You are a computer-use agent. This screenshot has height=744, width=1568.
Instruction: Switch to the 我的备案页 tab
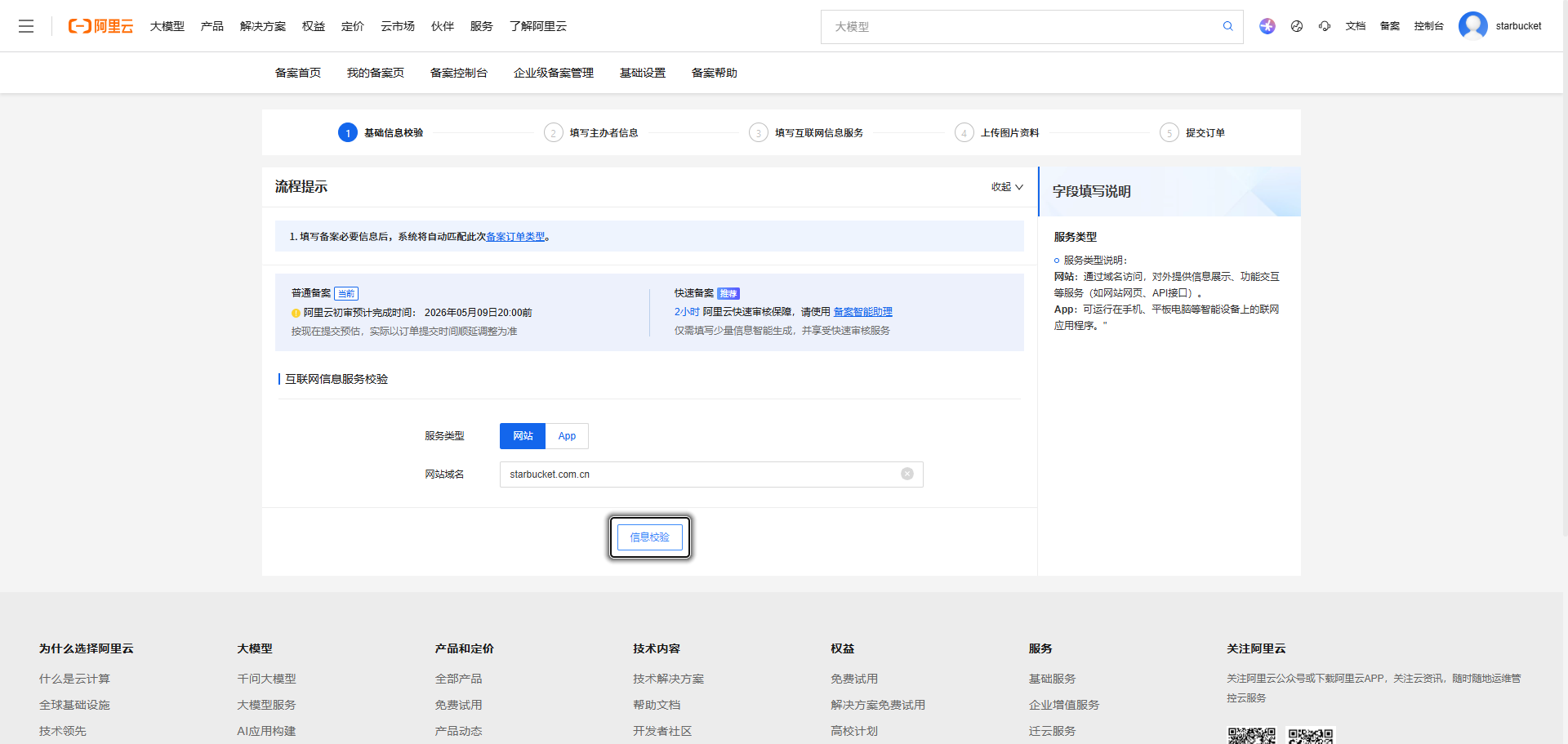pos(376,73)
